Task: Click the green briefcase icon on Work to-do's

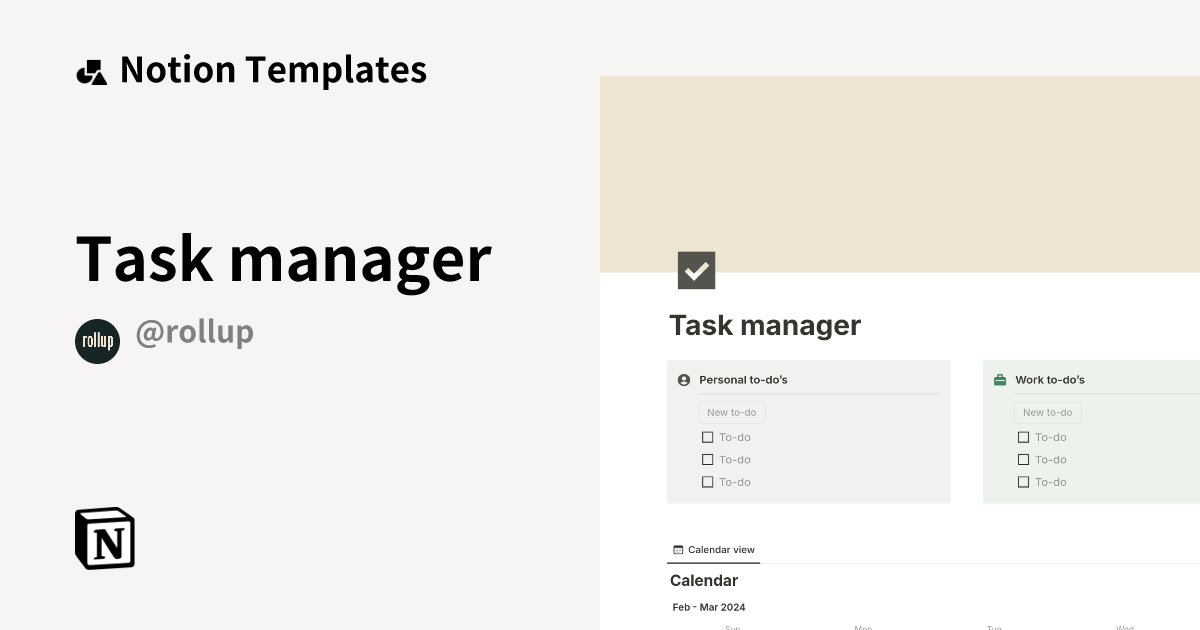Action: pyautogui.click(x=999, y=380)
